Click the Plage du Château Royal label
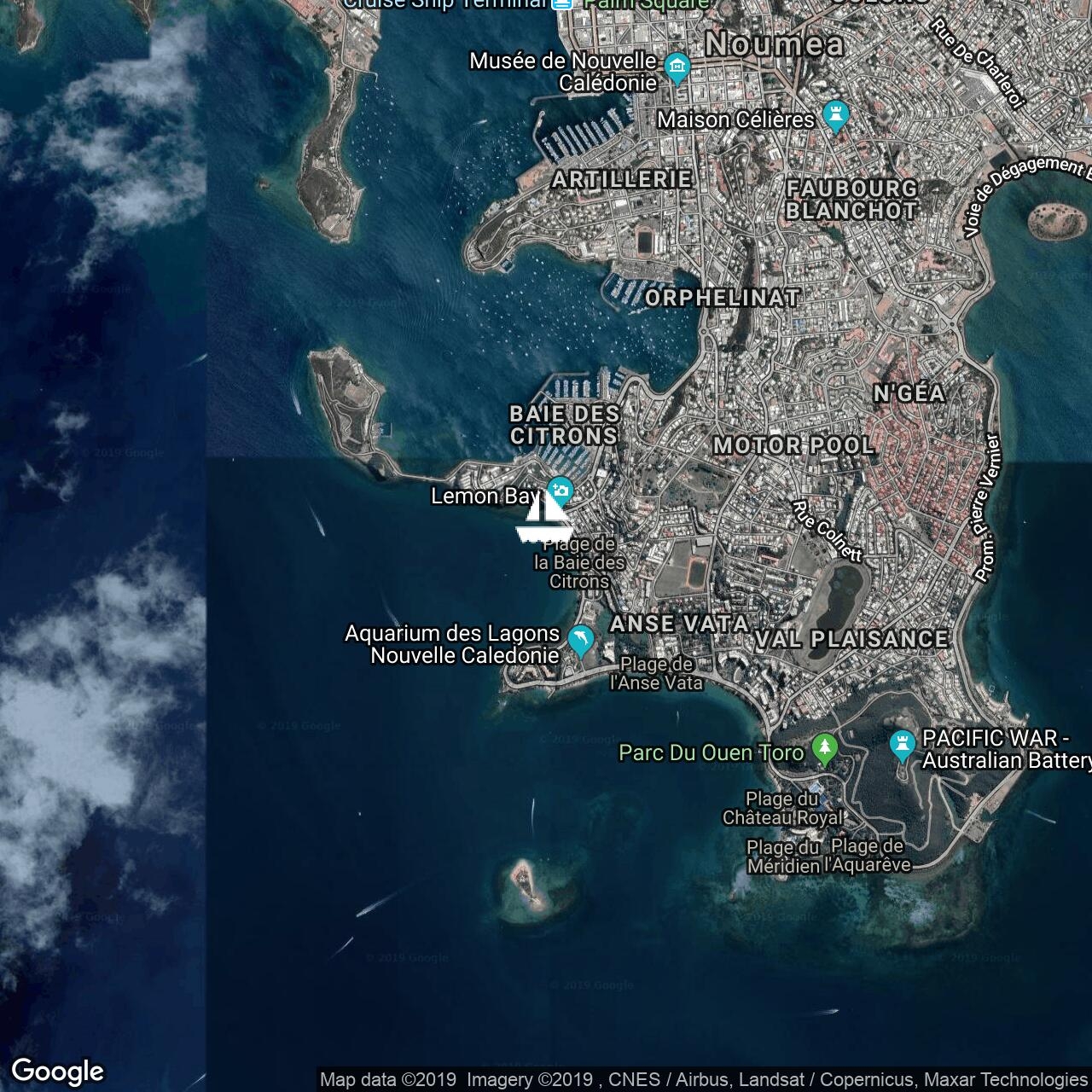Image resolution: width=1092 pixels, height=1092 pixels. (x=782, y=808)
